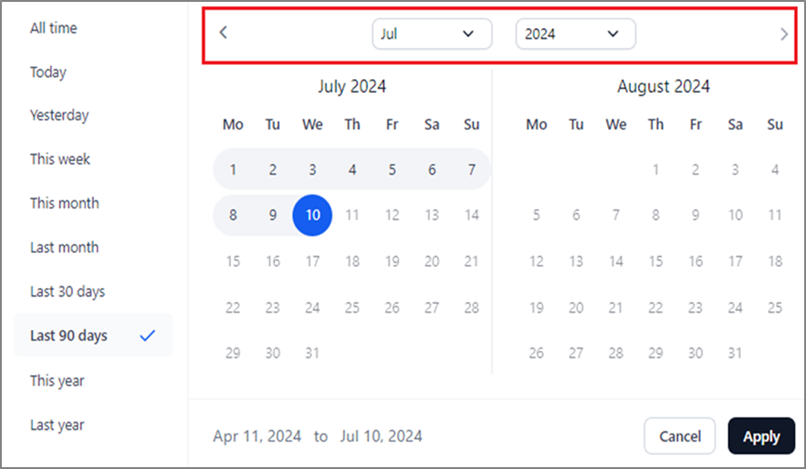The image size is (806, 469).
Task: Pick July 1 in the calendar
Action: point(233,170)
